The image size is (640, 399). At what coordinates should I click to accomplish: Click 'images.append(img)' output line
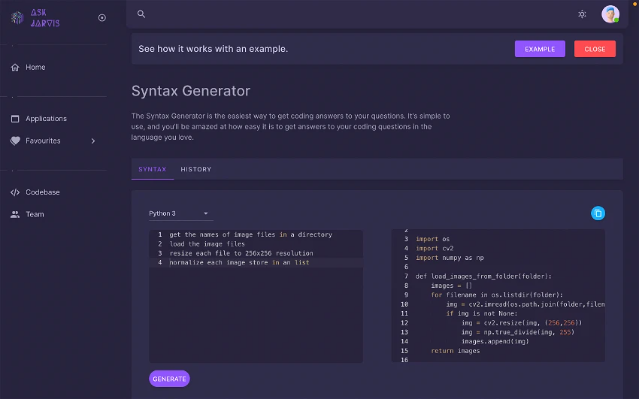(495, 341)
